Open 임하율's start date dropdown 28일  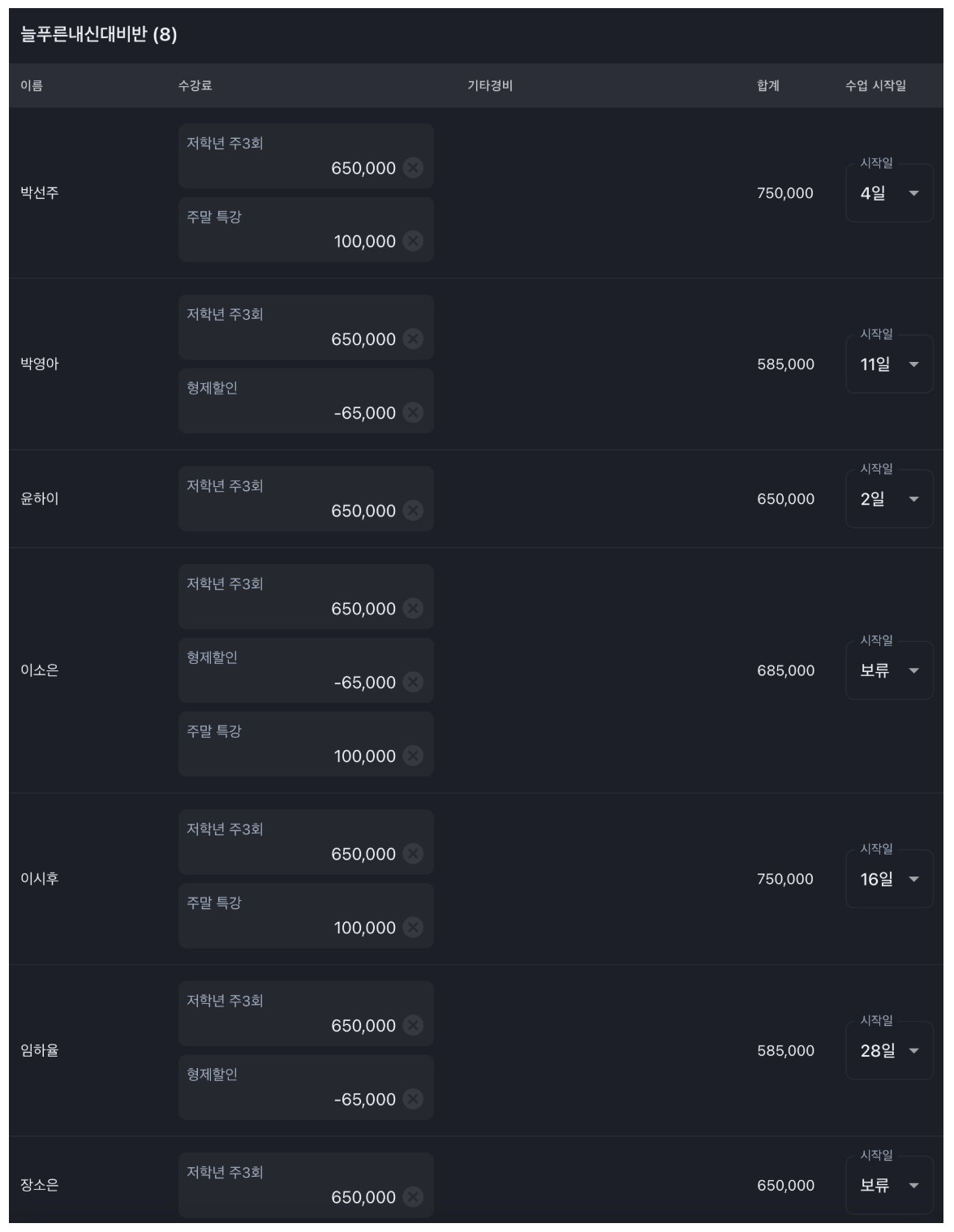889,1050
